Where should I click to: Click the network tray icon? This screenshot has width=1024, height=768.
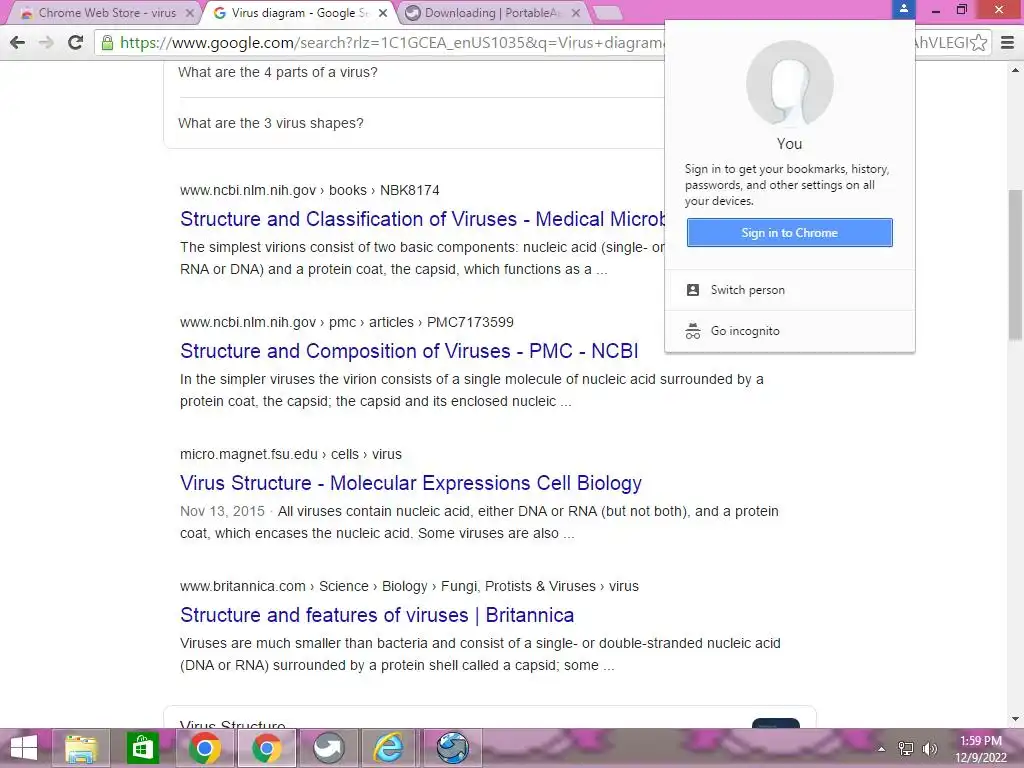pos(905,749)
